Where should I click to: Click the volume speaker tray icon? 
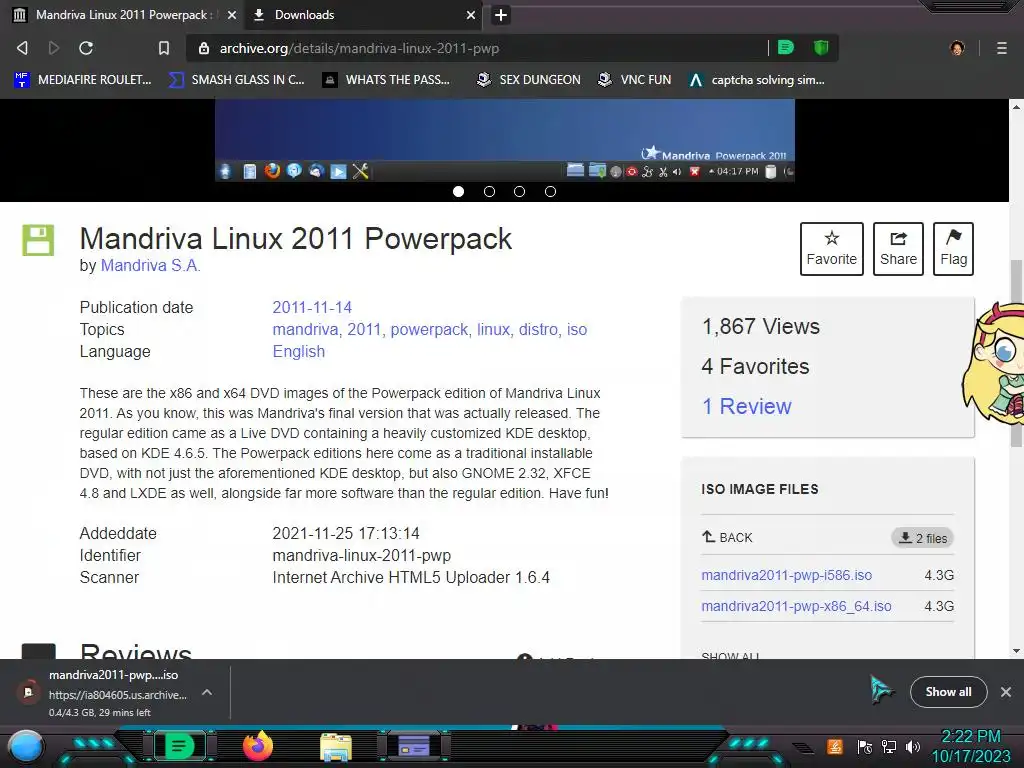[912, 746]
